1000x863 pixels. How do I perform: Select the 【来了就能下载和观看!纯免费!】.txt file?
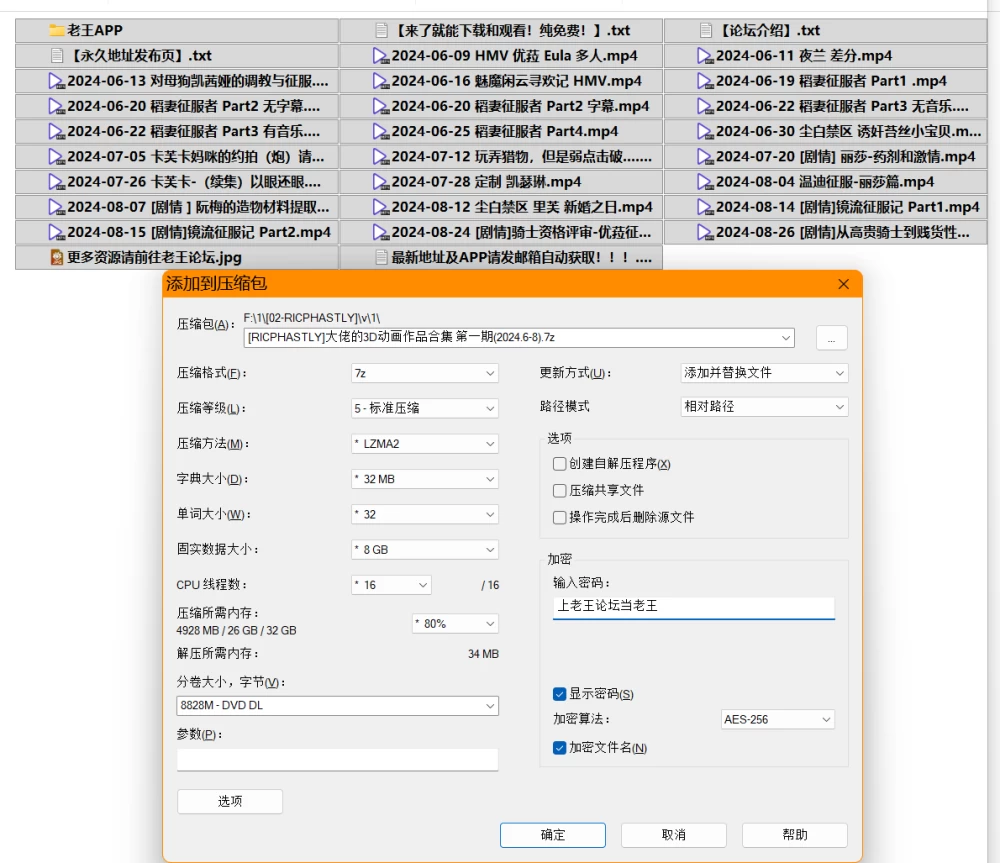coord(501,30)
